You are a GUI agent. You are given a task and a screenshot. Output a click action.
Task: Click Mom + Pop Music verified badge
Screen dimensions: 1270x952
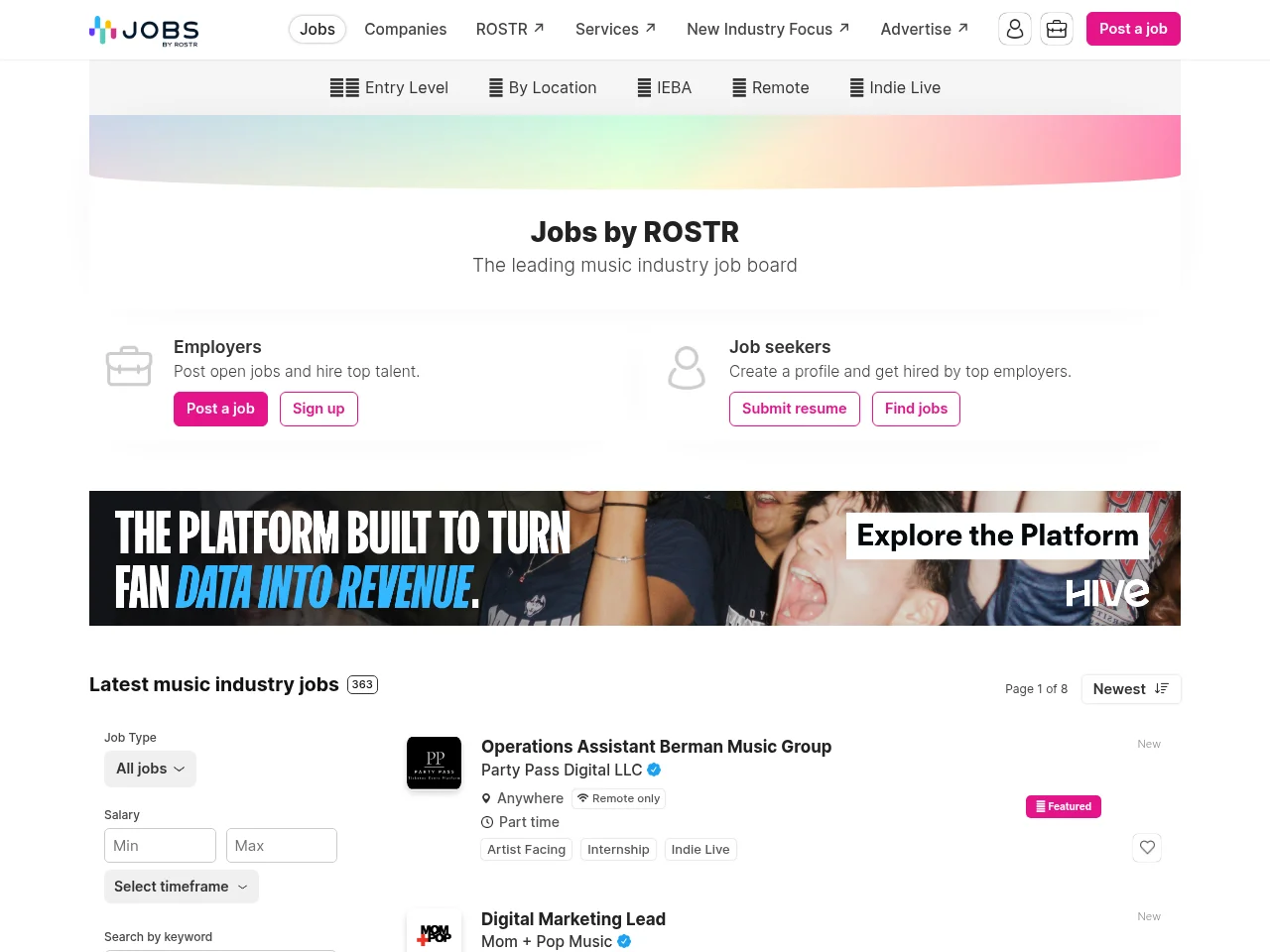(624, 941)
